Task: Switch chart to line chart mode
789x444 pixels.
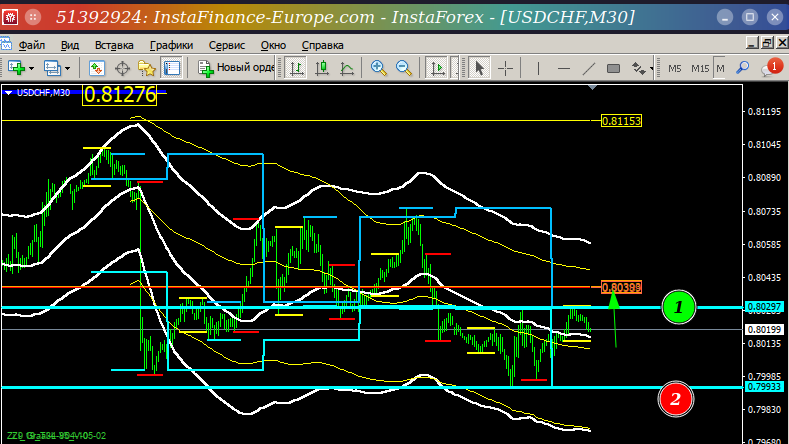Action: click(x=347, y=68)
